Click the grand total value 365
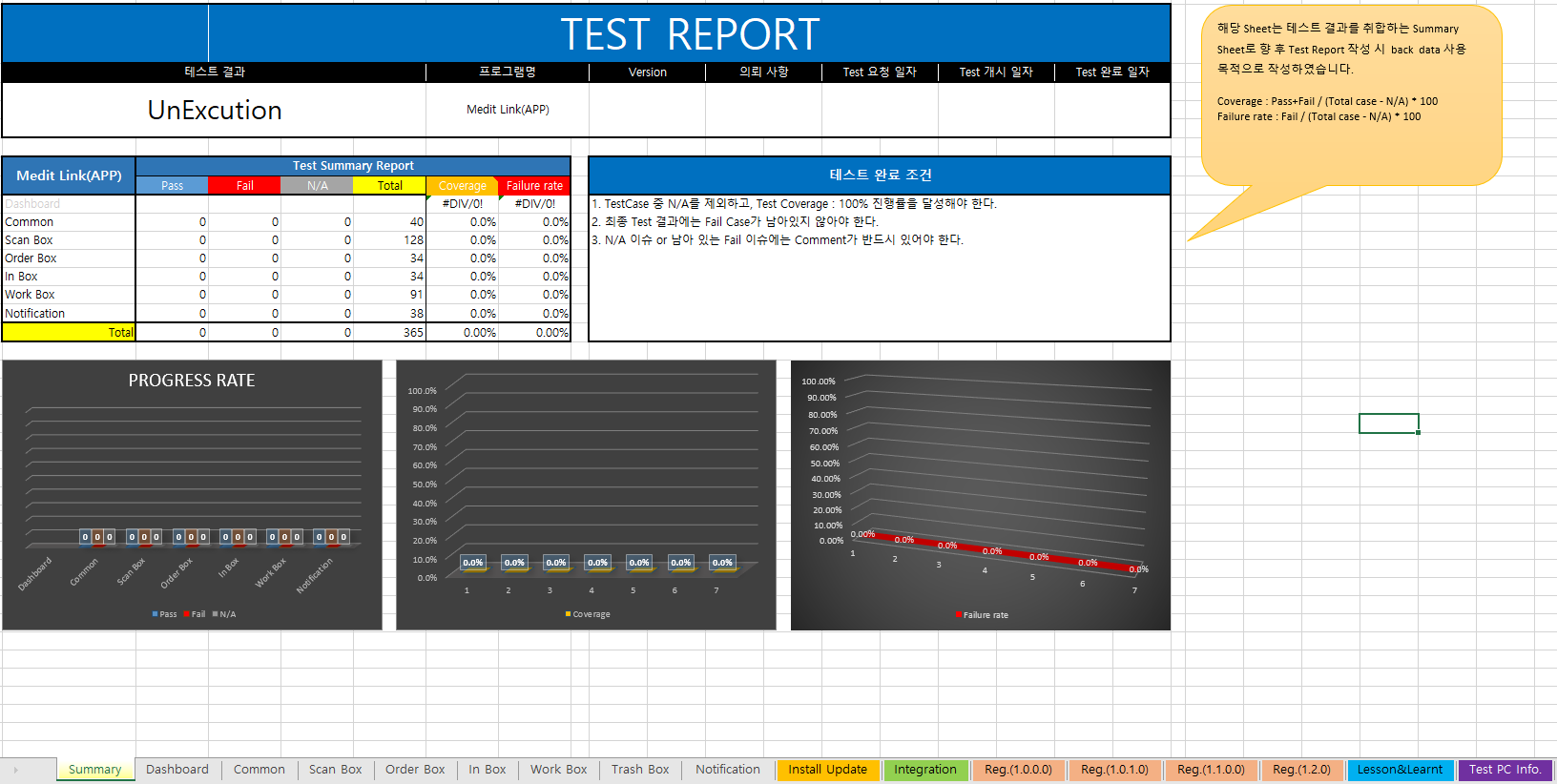Image resolution: width=1557 pixels, height=784 pixels. (389, 333)
